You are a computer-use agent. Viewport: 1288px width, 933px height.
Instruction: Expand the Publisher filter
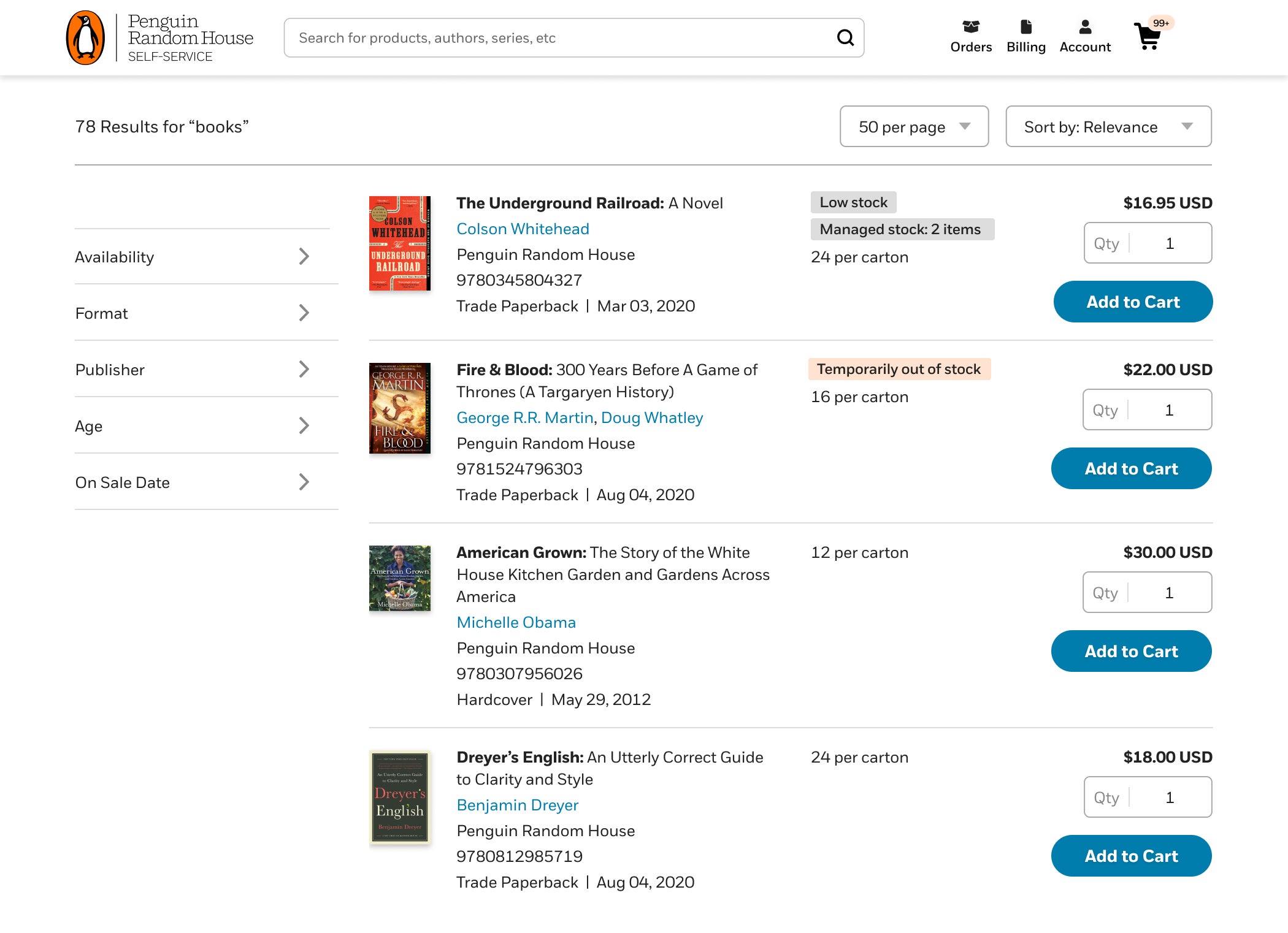click(206, 370)
